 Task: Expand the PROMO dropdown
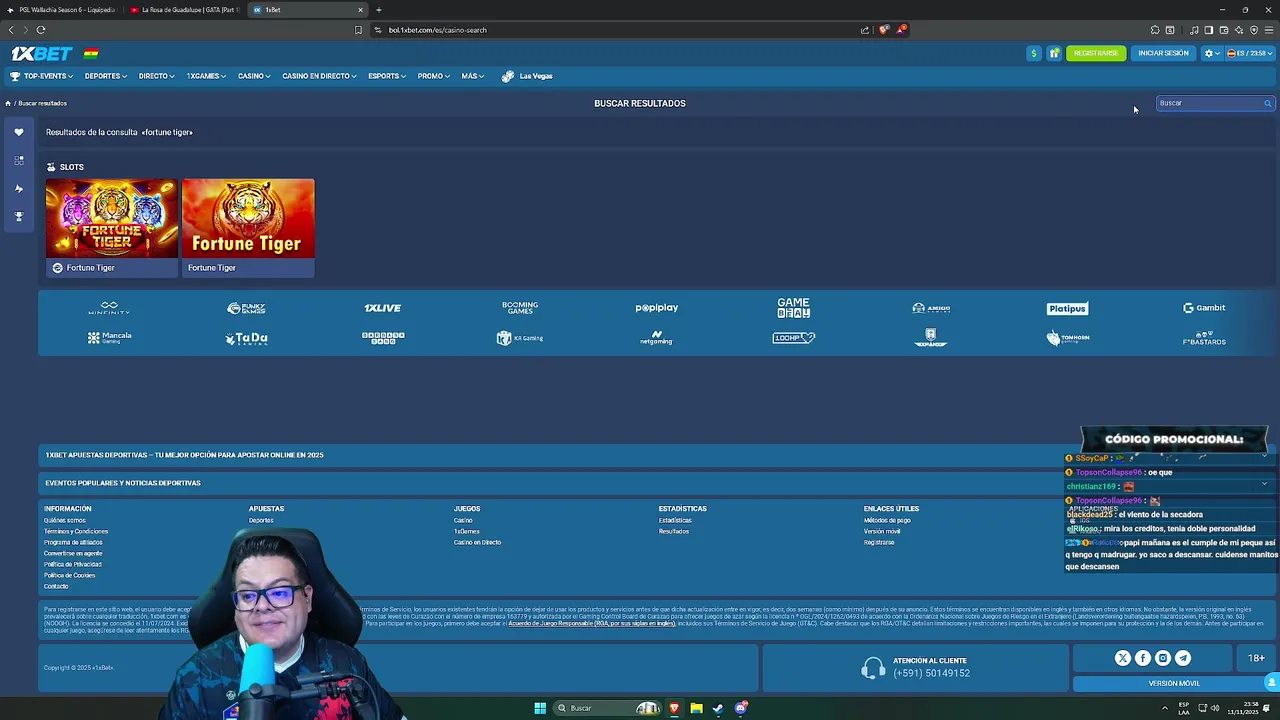[x=433, y=76]
